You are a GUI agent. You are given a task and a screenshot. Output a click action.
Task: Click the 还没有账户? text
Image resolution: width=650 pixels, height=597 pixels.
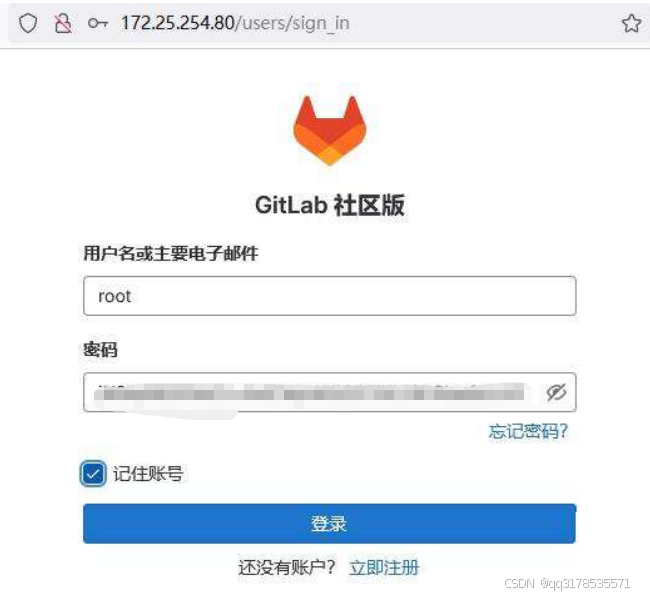coord(287,568)
